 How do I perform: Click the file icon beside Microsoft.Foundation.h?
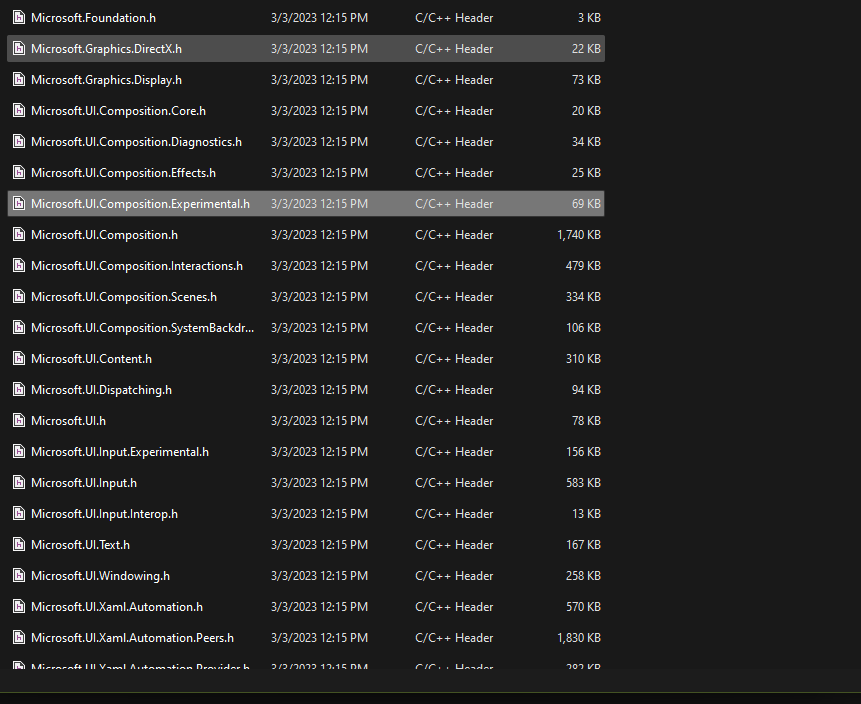coord(19,18)
